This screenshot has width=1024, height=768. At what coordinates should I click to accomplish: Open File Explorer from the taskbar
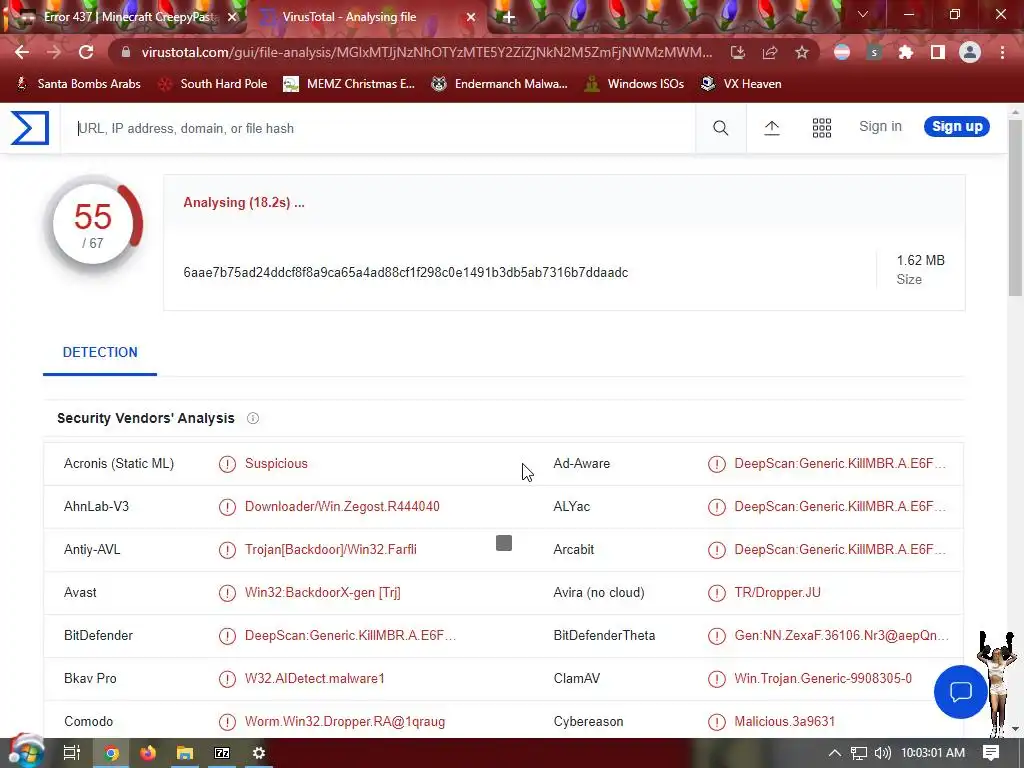pos(185,753)
